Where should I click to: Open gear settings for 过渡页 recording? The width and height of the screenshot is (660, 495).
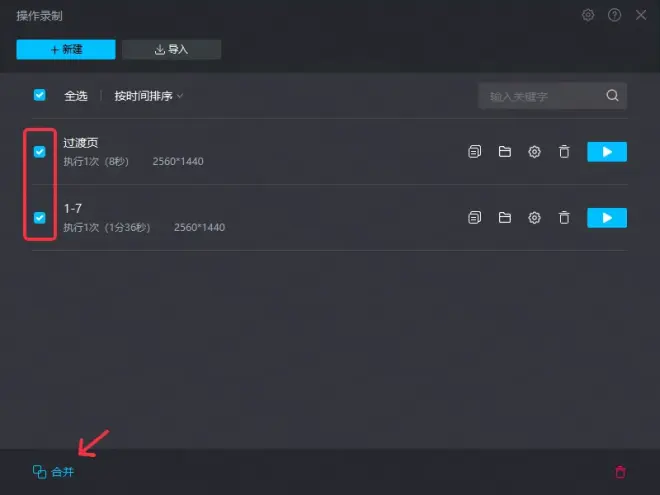(x=535, y=152)
